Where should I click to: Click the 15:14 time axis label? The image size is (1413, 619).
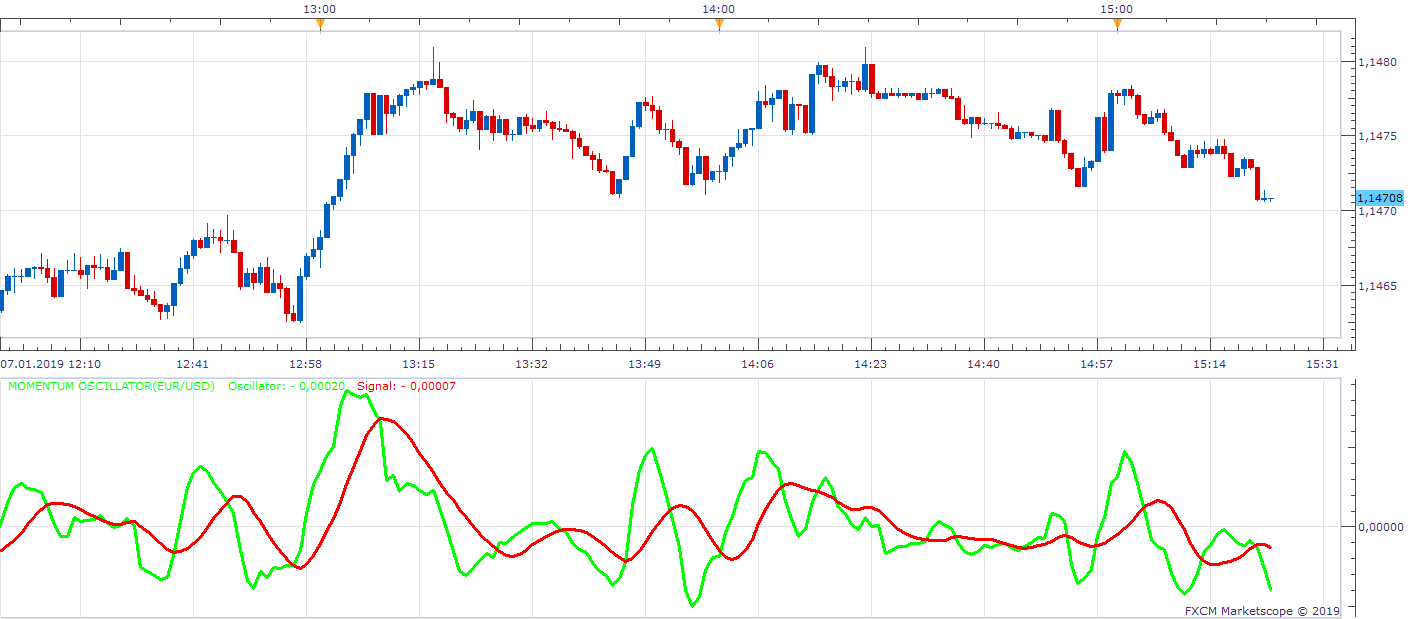1209,364
